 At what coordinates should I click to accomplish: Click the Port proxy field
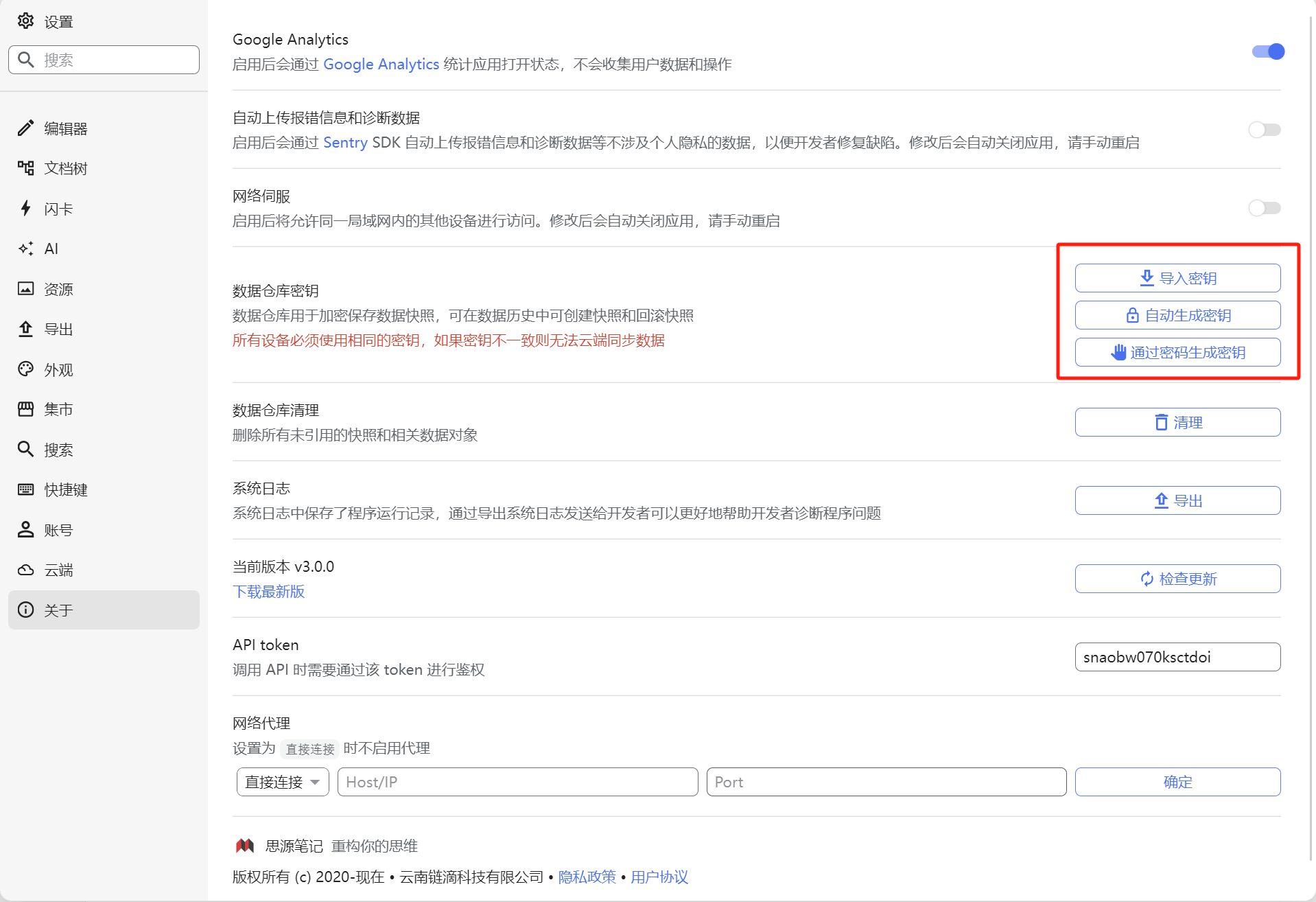pyautogui.click(x=886, y=782)
